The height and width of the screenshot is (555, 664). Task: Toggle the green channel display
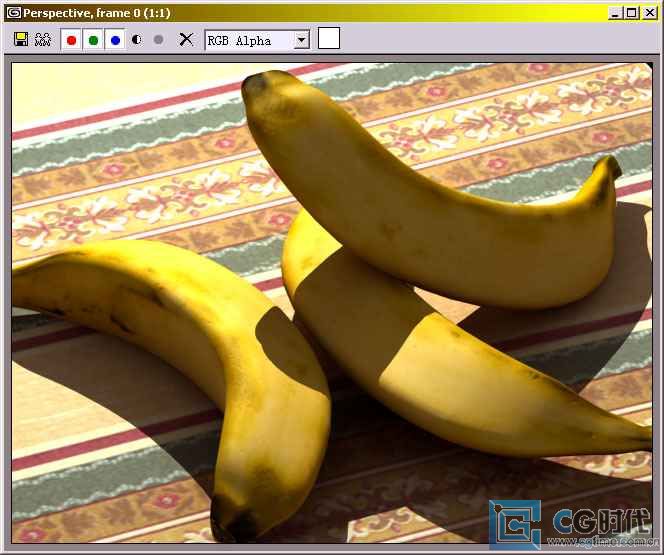[94, 40]
